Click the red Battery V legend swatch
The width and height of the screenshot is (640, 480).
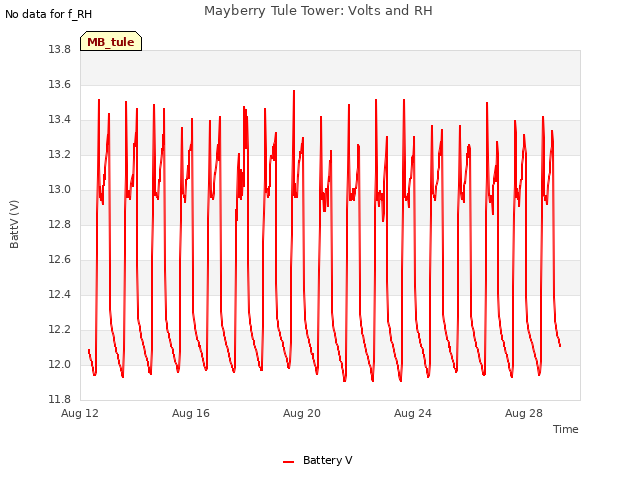click(x=289, y=462)
